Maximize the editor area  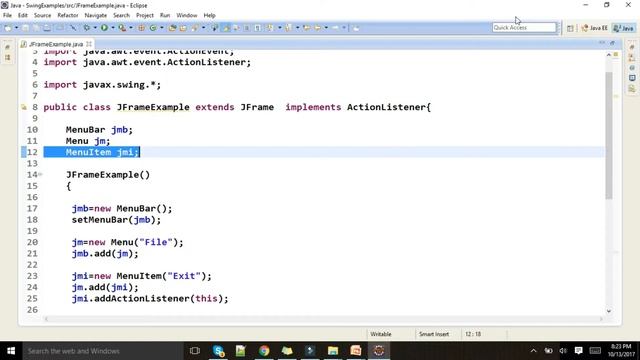(612, 43)
